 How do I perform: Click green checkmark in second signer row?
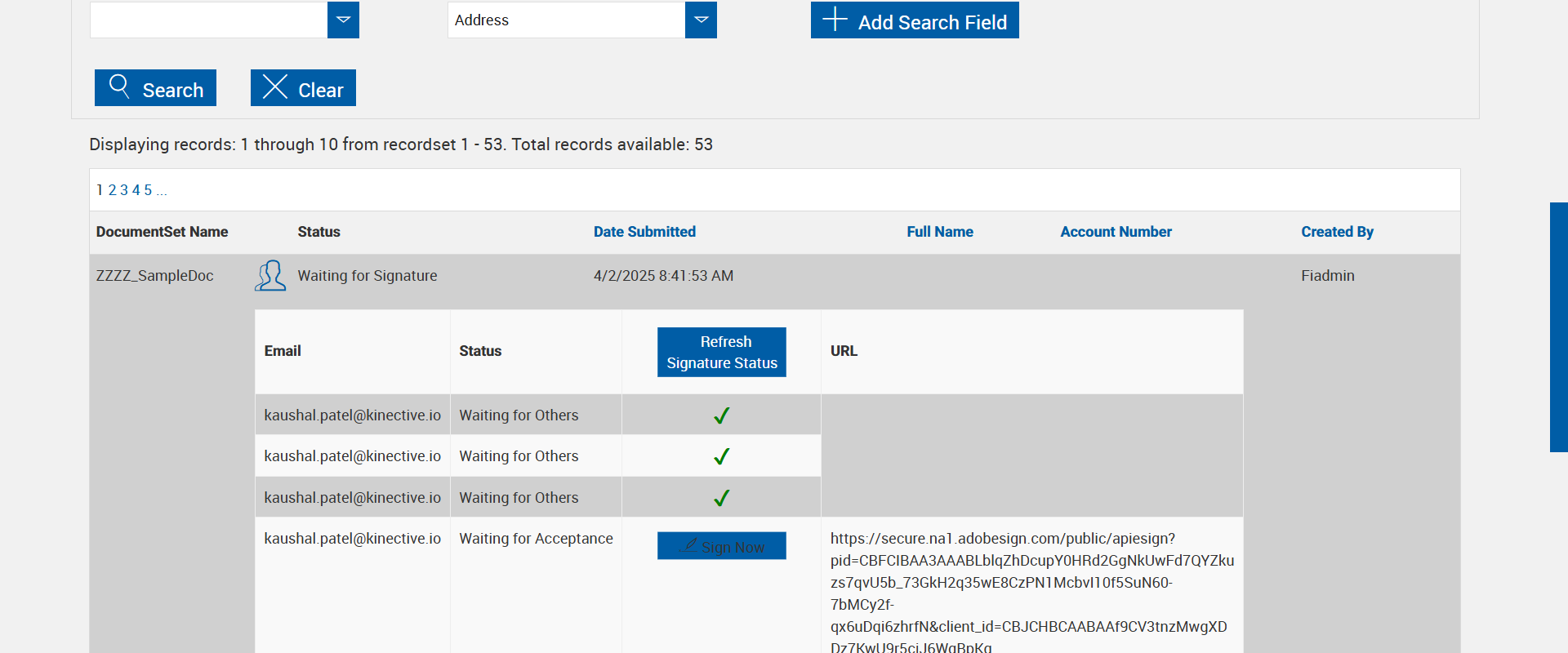click(721, 456)
